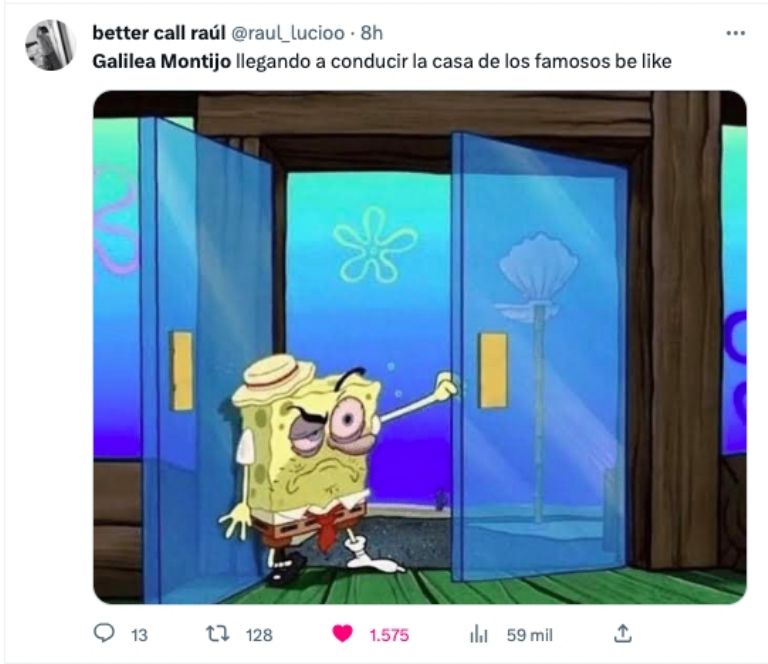The image size is (768, 664).
Task: Open the better call raúl display name
Action: (159, 33)
